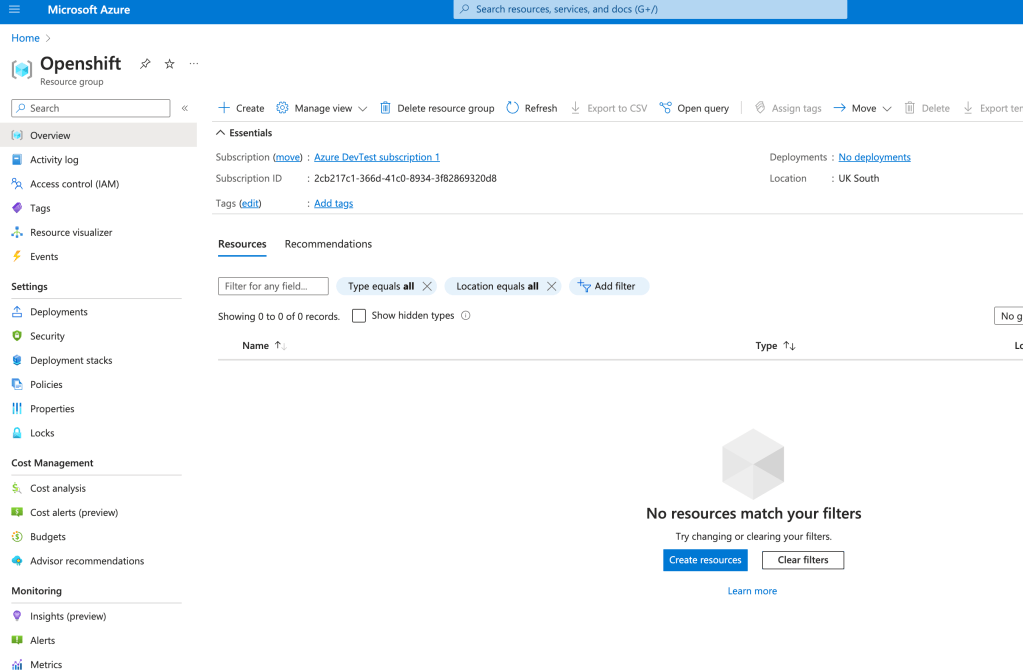Viewport: 1023px width, 670px height.
Task: Open the Location equals all filter
Action: [x=497, y=286]
